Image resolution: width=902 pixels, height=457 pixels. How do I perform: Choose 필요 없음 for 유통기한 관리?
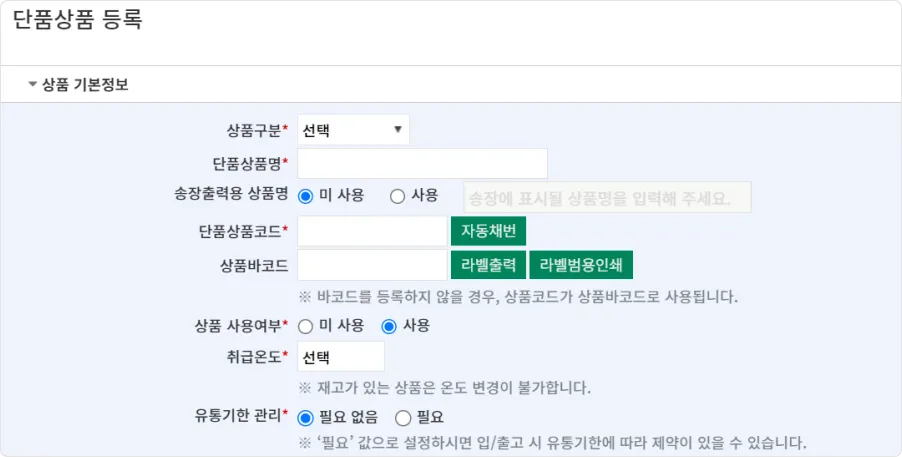(x=305, y=418)
